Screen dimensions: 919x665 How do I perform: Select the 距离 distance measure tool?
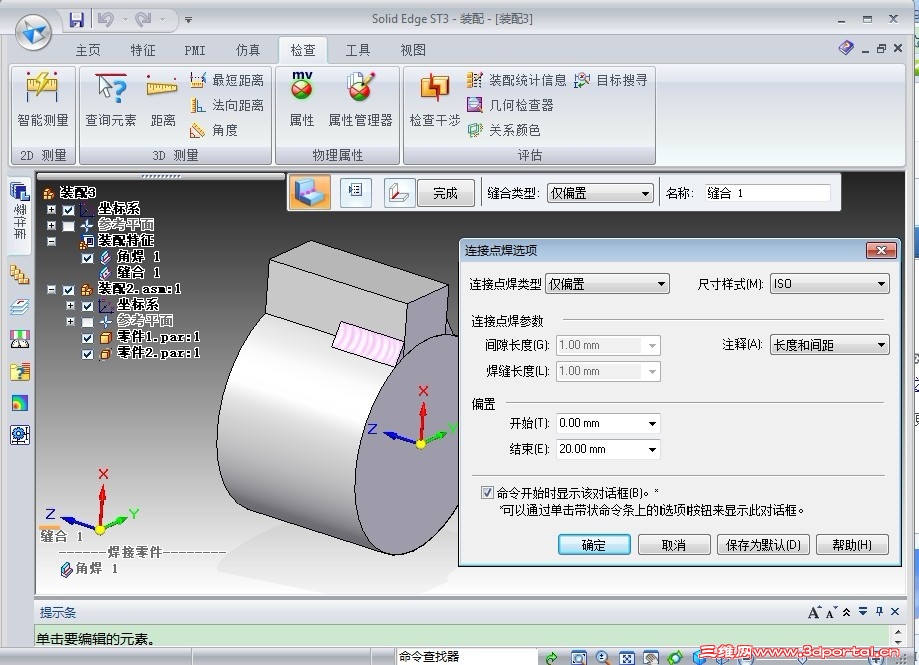[162, 100]
